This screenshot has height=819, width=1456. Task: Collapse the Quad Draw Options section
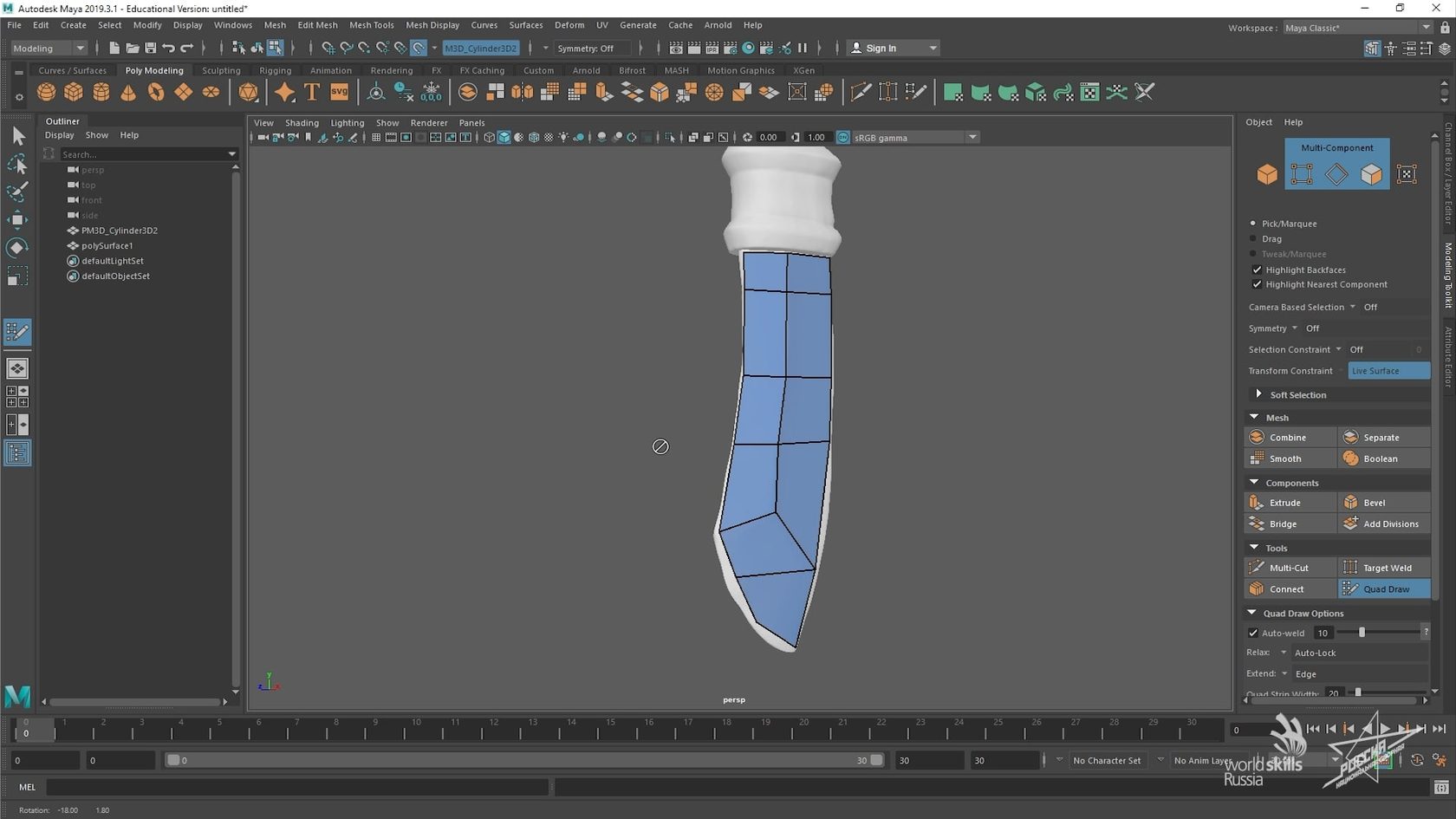point(1252,613)
